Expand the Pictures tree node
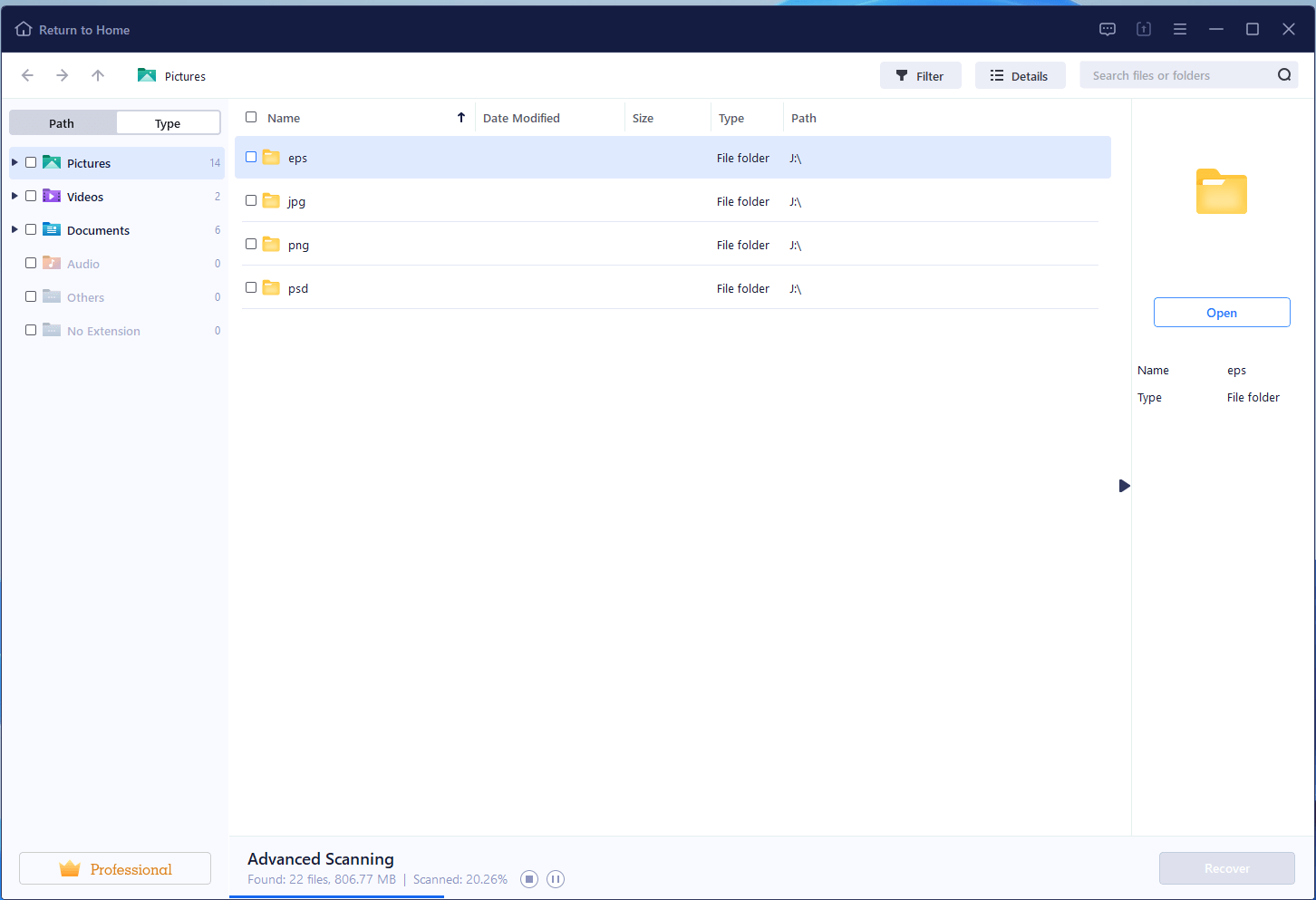Screen dimensions: 1316x900 tap(15, 162)
